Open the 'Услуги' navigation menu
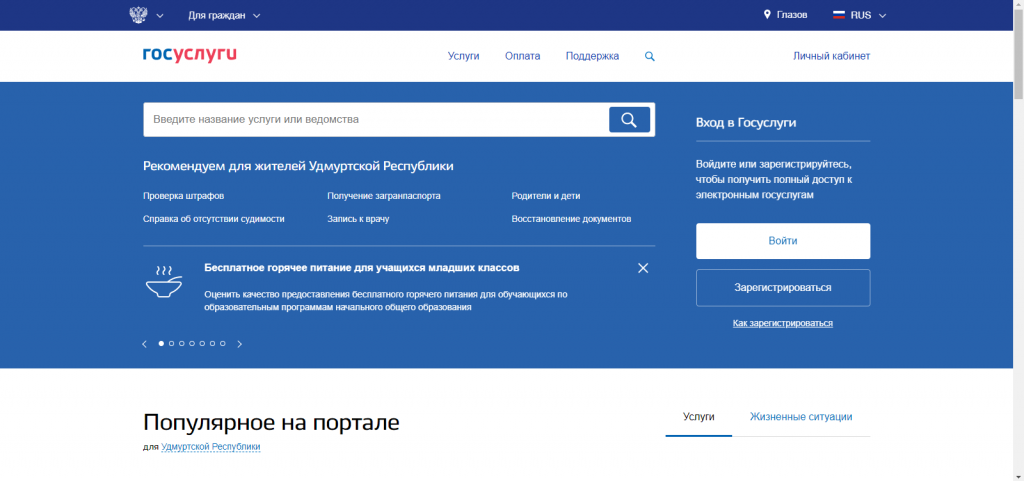Viewport: 1024px width, 481px height. pyautogui.click(x=464, y=56)
